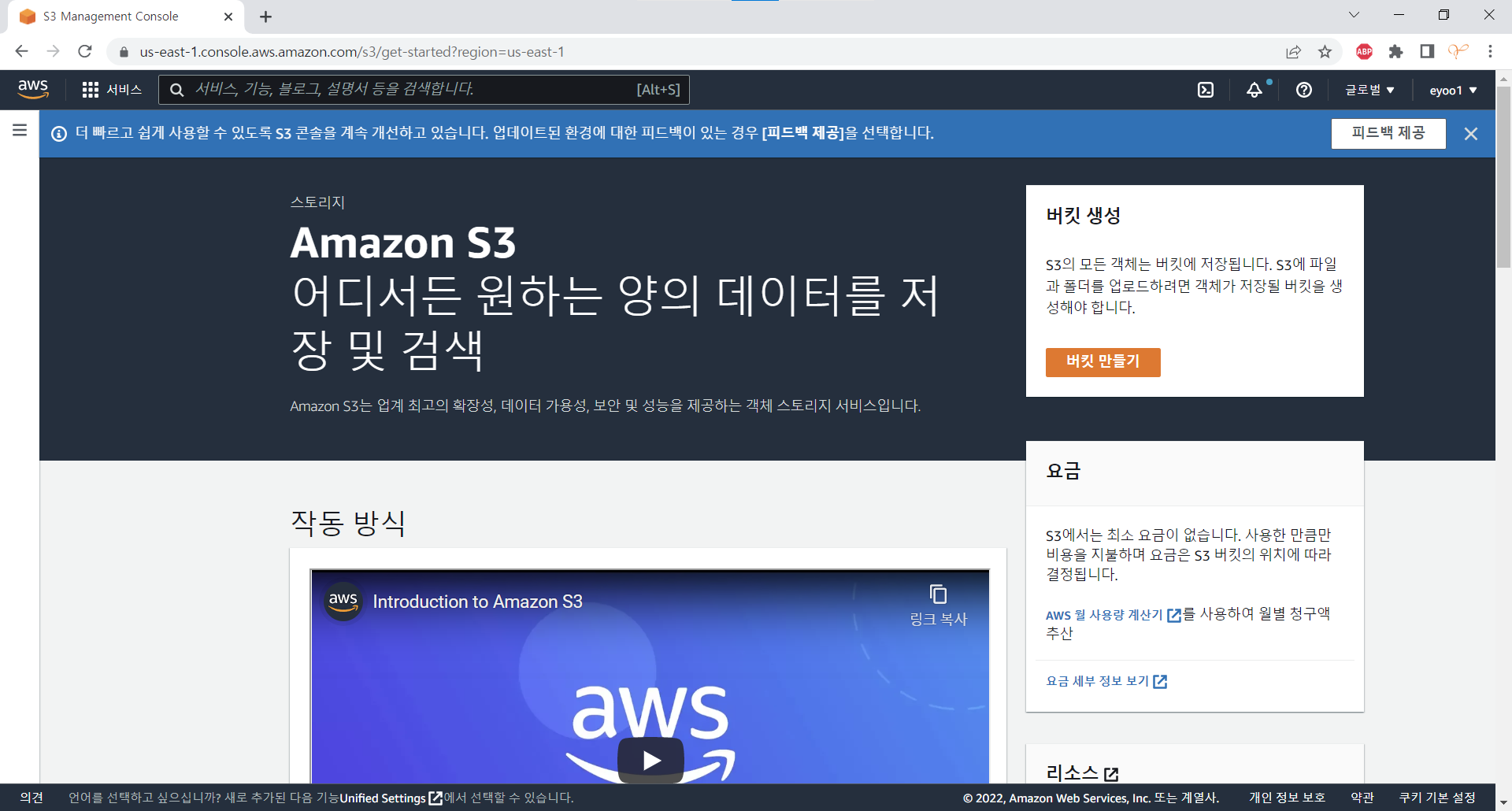The width and height of the screenshot is (1512, 811).
Task: Open Introduction to Amazon S3 video title
Action: point(477,602)
